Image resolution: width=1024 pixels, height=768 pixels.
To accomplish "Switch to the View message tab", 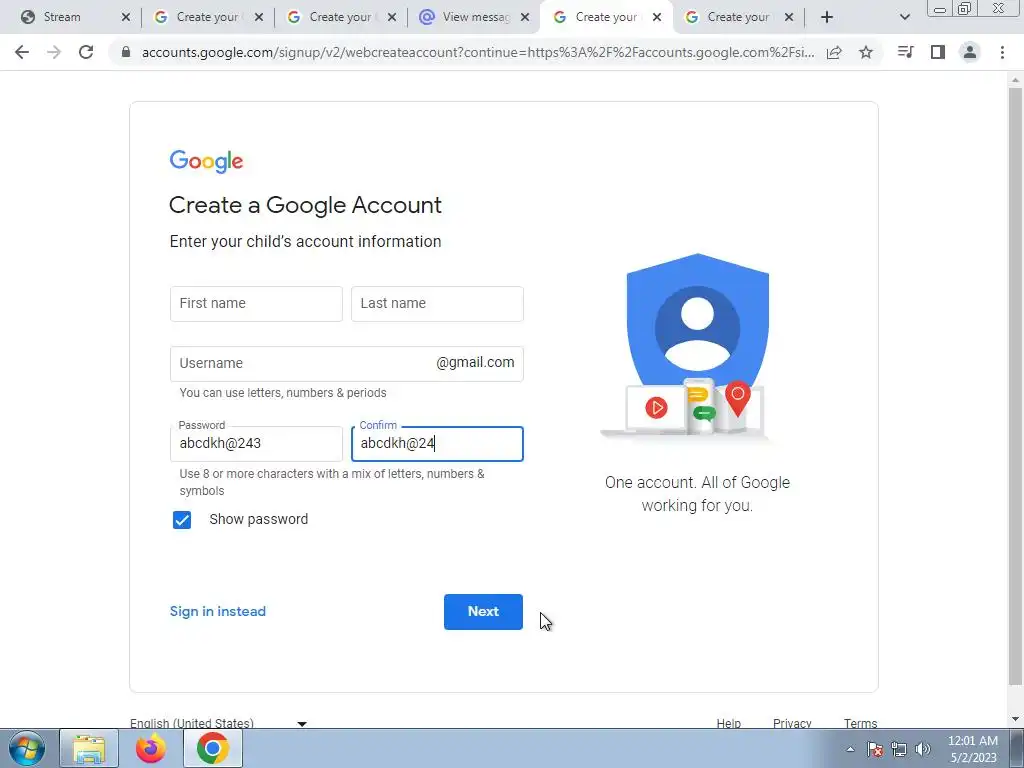I will [x=476, y=17].
